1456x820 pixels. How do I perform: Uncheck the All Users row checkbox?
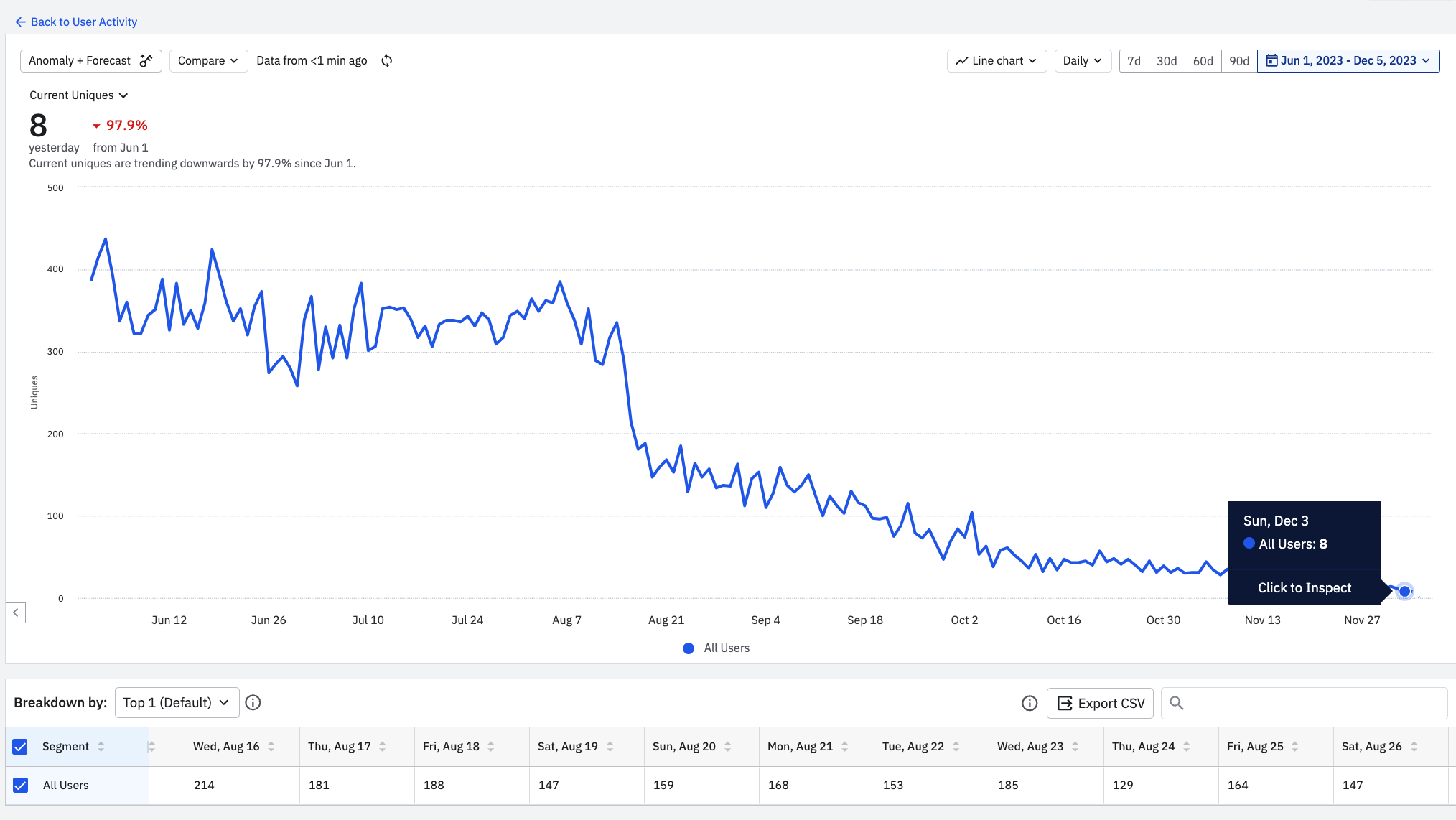click(20, 786)
